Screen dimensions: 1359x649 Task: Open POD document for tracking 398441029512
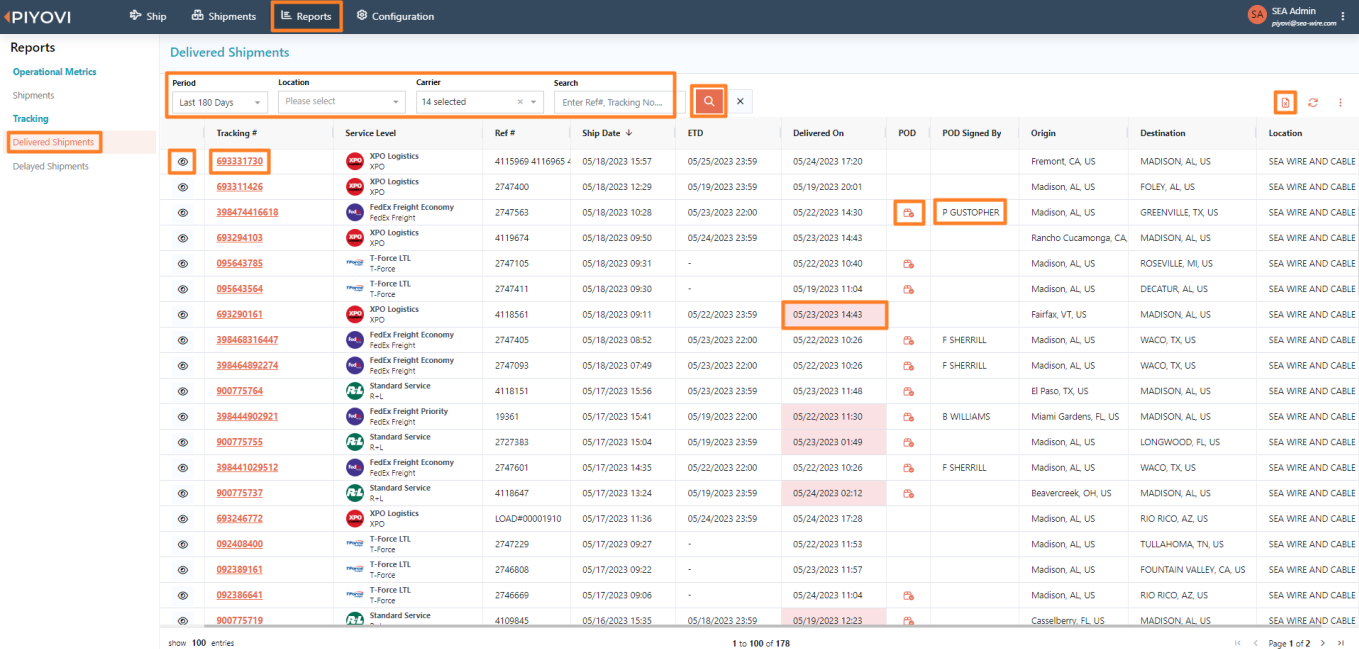click(908, 468)
